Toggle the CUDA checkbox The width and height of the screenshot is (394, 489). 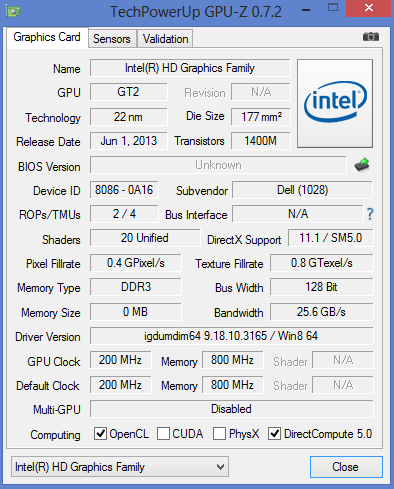coord(163,434)
